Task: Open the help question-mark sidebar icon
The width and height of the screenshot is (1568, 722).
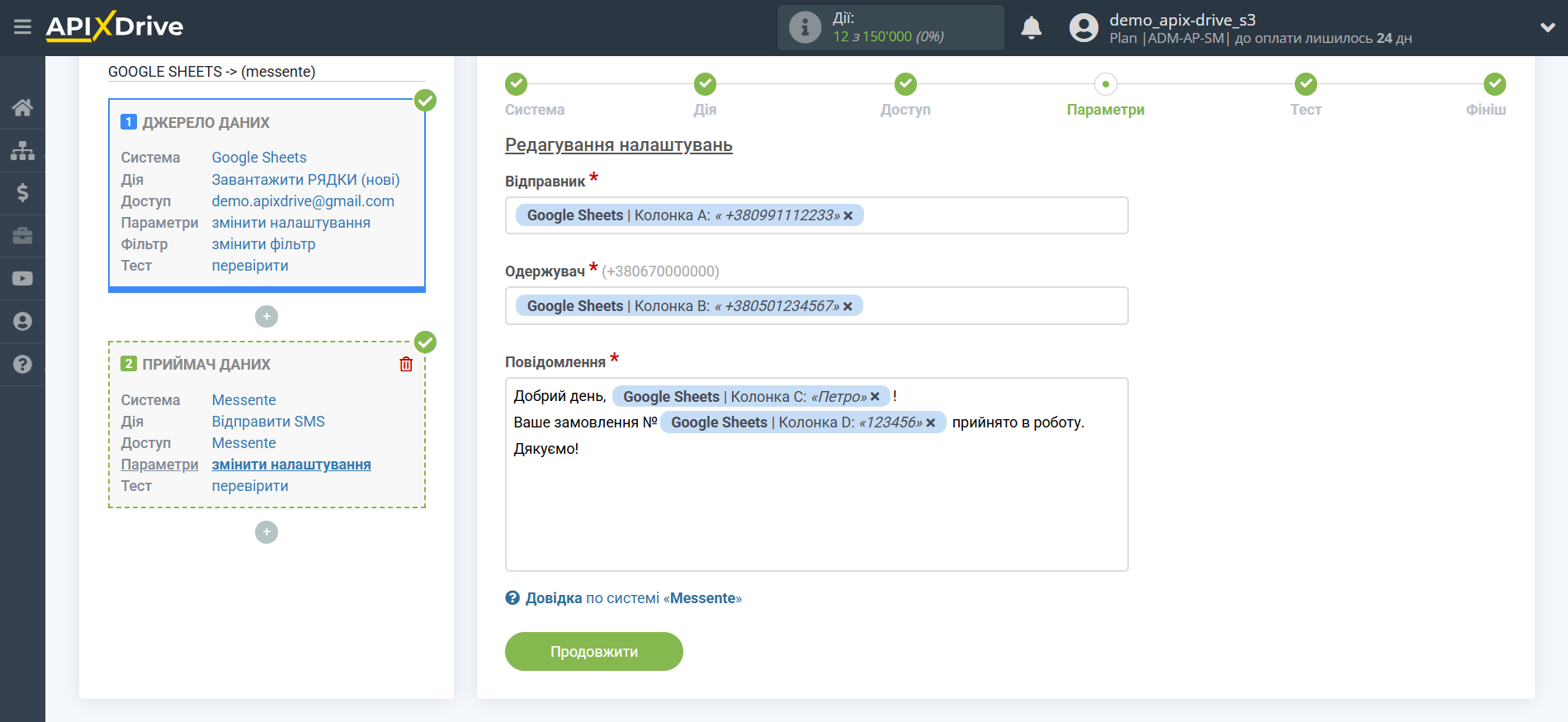Action: pos(22,364)
